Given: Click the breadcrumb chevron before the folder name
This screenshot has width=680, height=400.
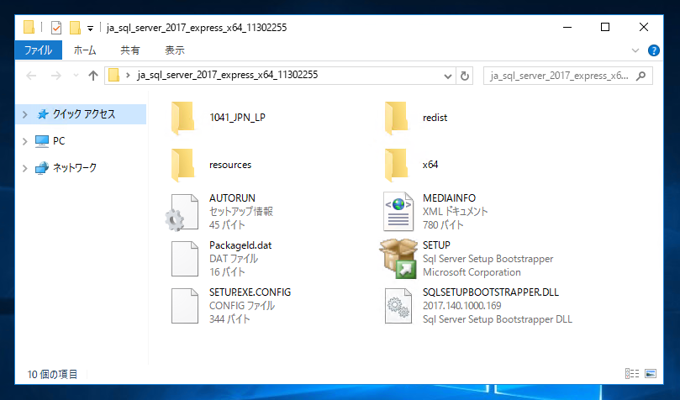Looking at the screenshot, I should (128, 75).
